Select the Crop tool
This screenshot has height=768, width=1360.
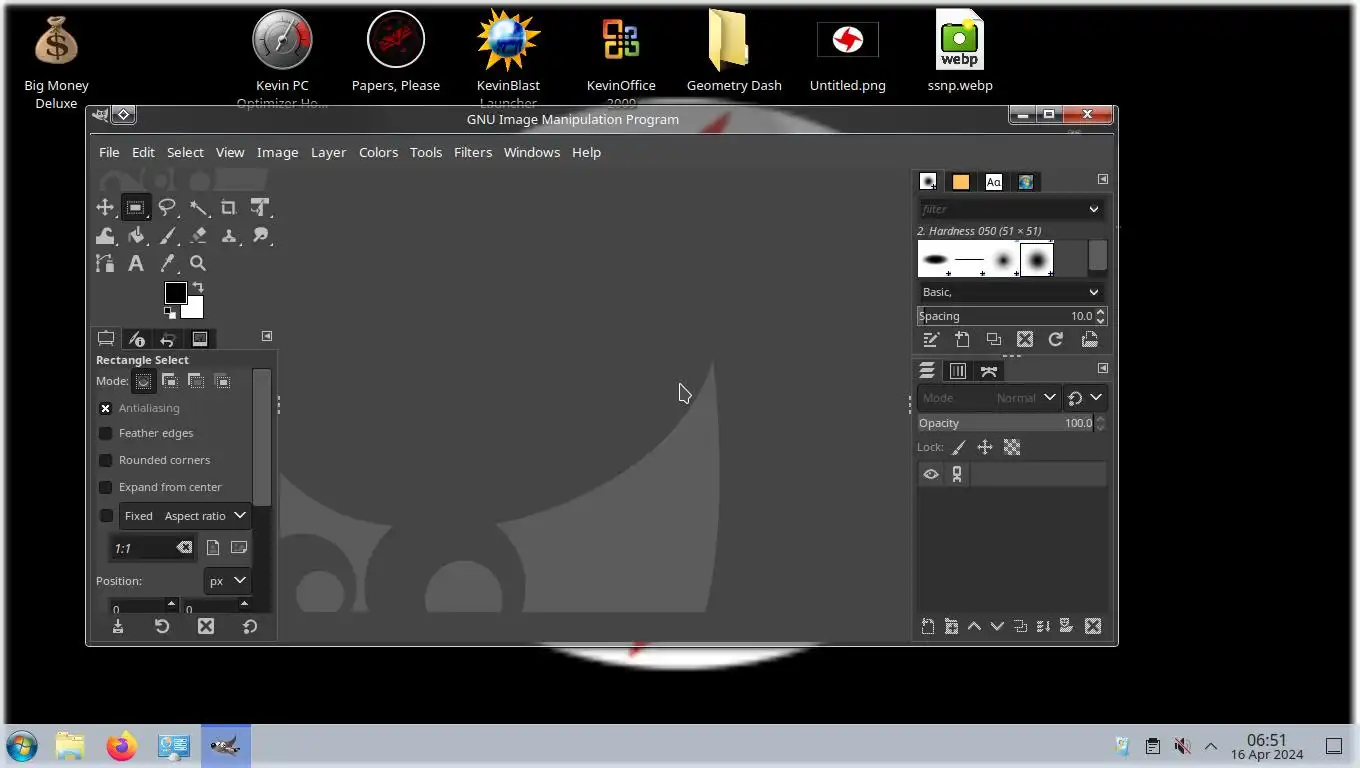[229, 208]
